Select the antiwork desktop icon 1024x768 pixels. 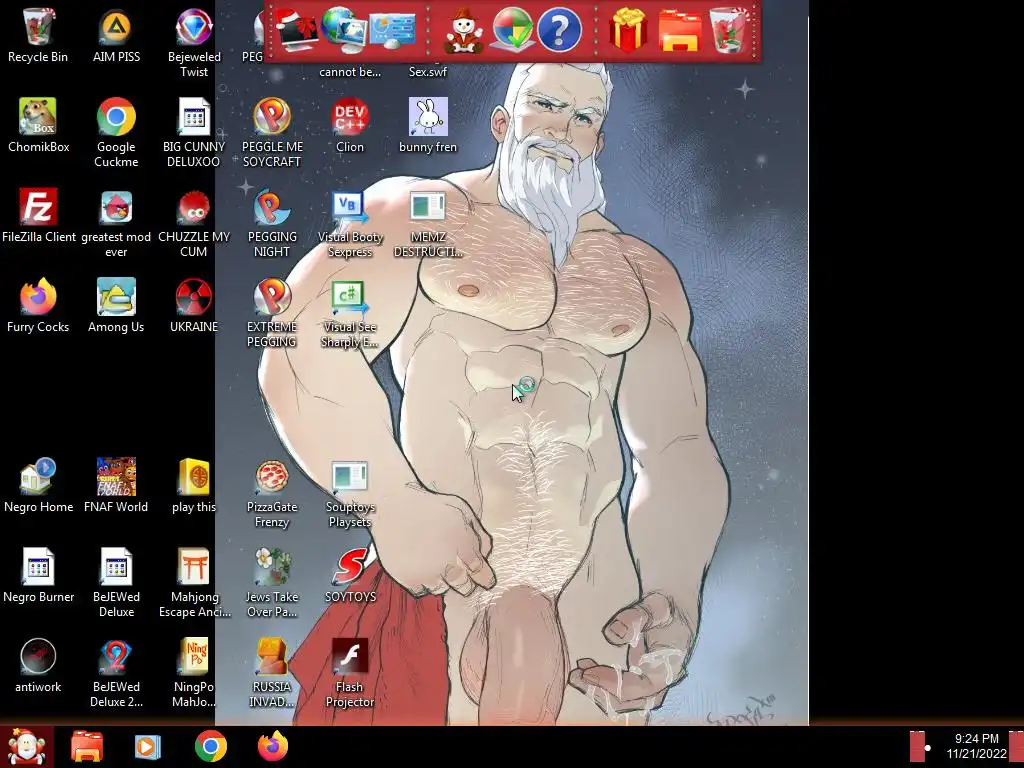click(38, 665)
